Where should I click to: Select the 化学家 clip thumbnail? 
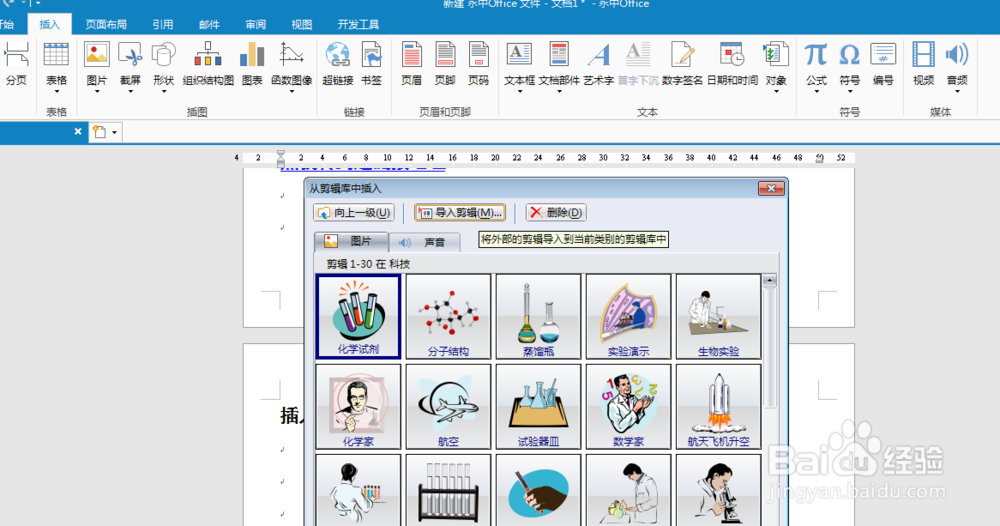coord(358,406)
